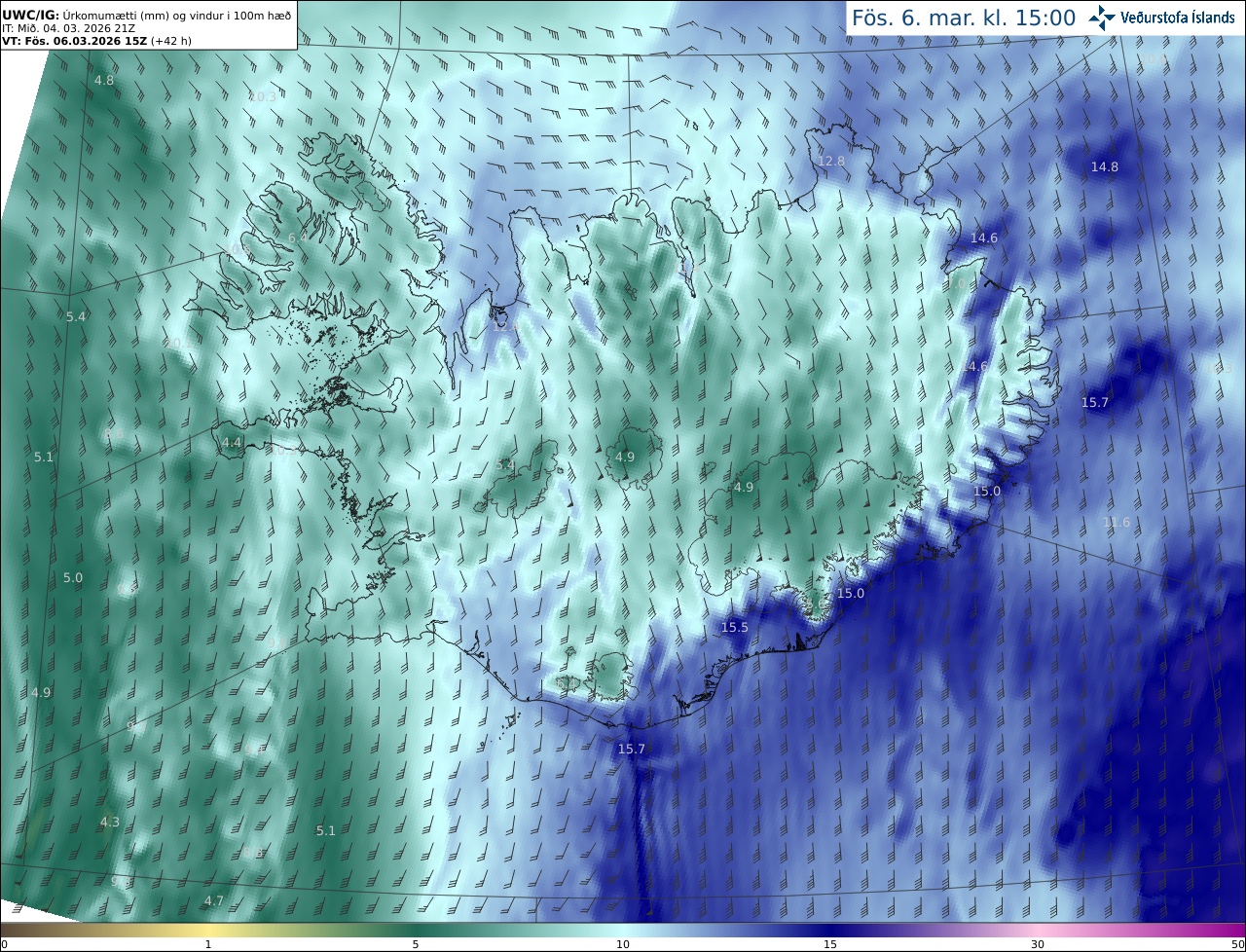1246x952 pixels.
Task: Select the 'VT: Fös. 06.03.2026 15Z (+42 h)' line
Action: click(x=97, y=41)
